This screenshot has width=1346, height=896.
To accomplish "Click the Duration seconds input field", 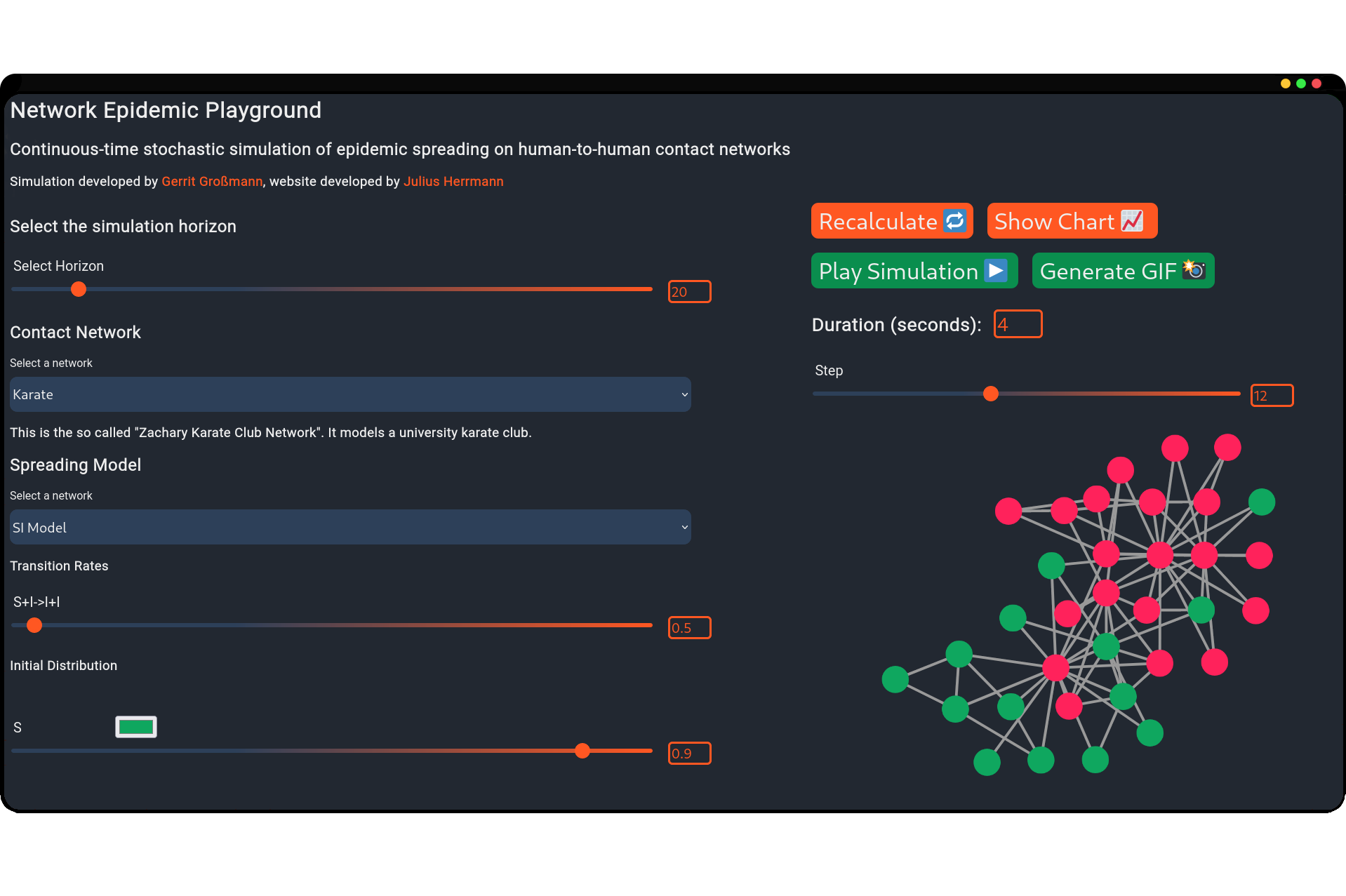I will point(1018,324).
